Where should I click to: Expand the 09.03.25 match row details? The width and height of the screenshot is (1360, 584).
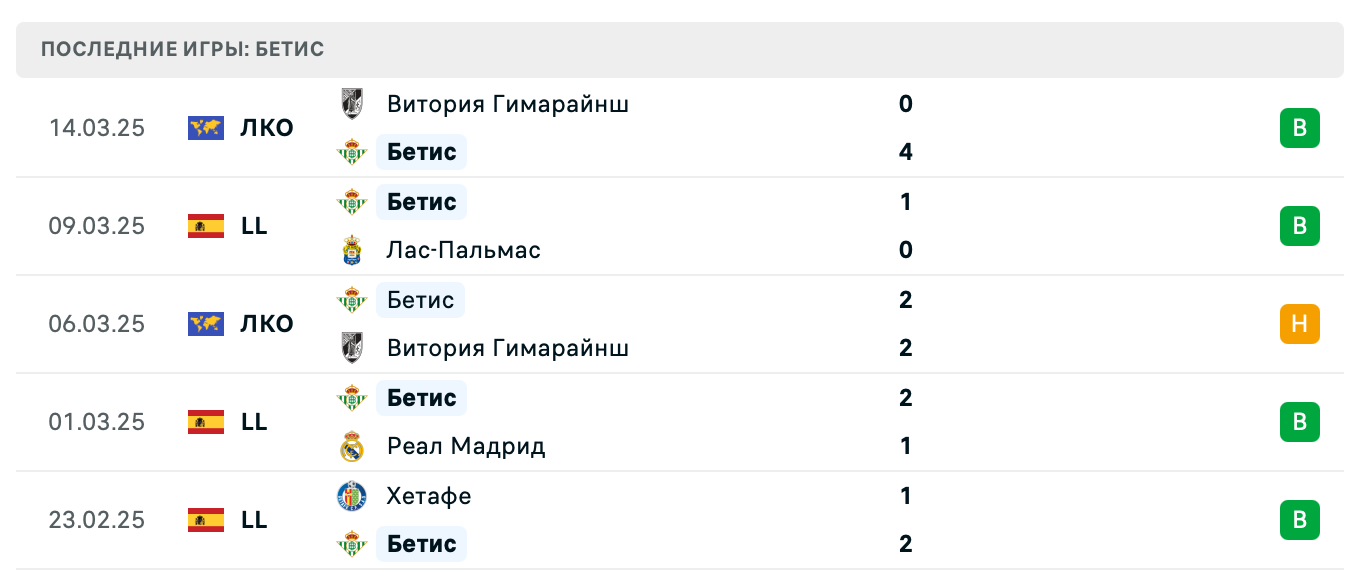coord(680,226)
